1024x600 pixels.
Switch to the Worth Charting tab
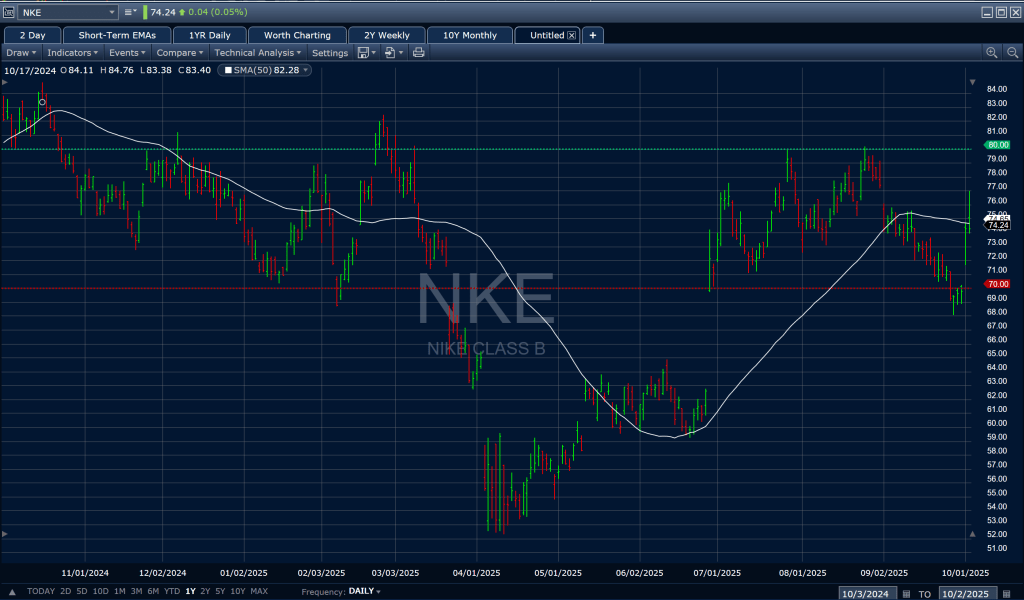[297, 35]
